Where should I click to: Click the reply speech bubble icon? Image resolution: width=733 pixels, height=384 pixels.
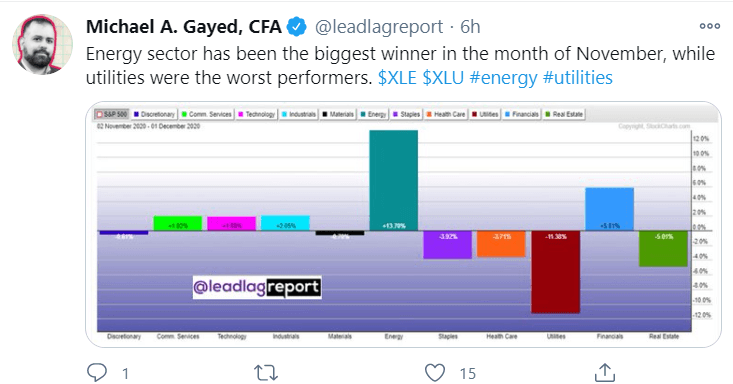pos(97,373)
